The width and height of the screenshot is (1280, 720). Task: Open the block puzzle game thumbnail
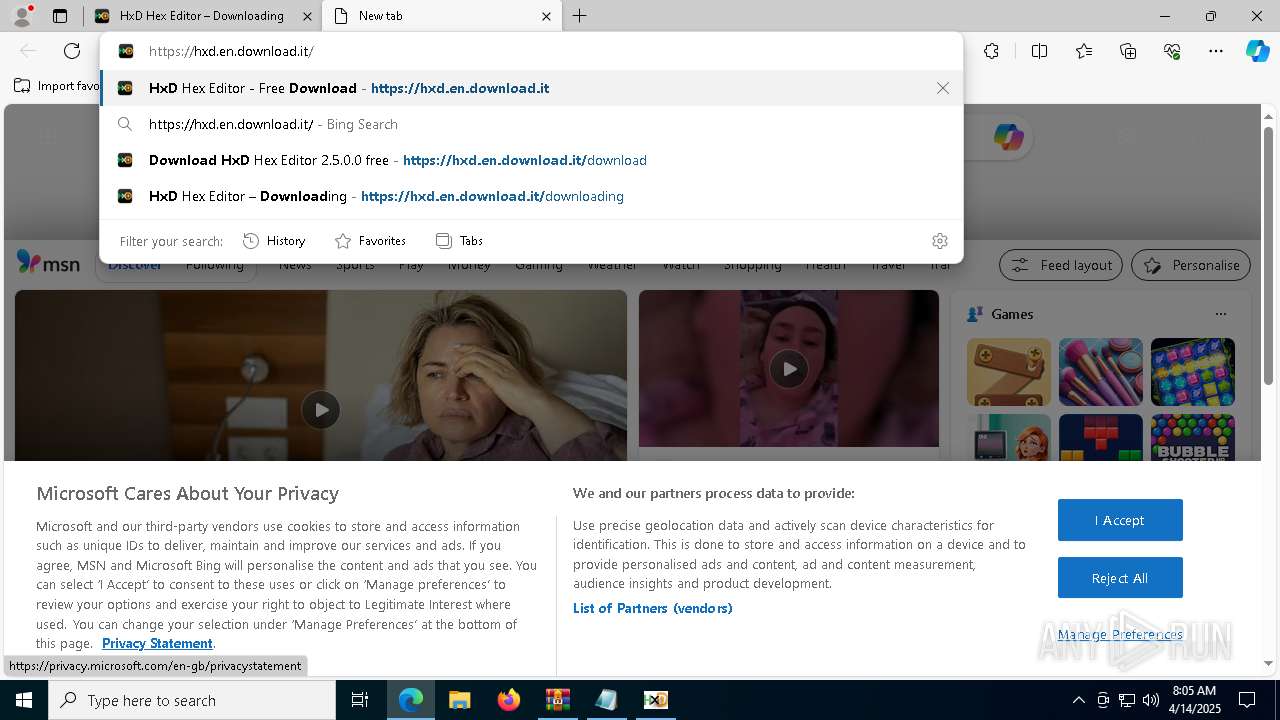tap(1100, 438)
